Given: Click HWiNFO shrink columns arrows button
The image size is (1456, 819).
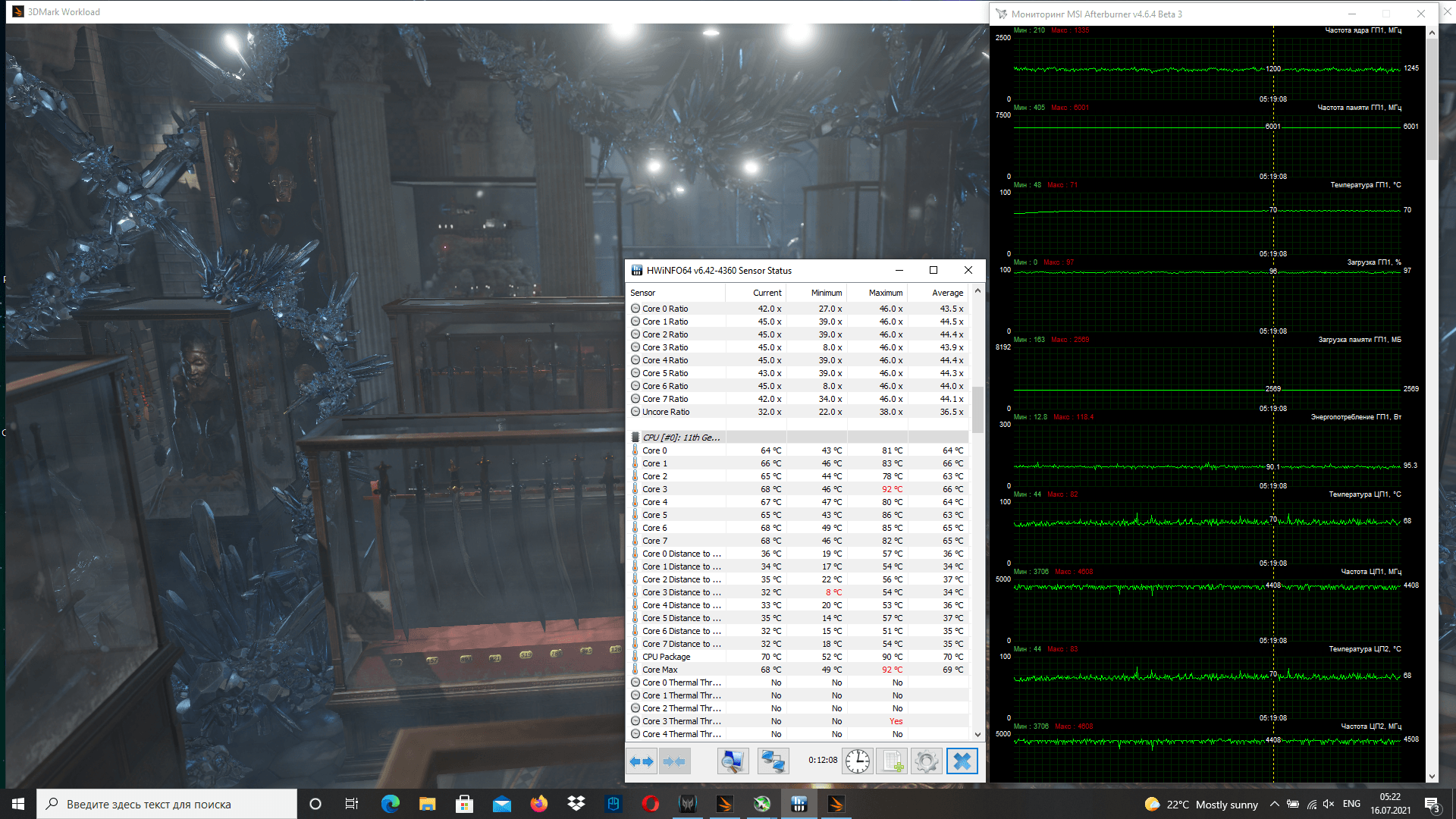Looking at the screenshot, I should click(674, 761).
